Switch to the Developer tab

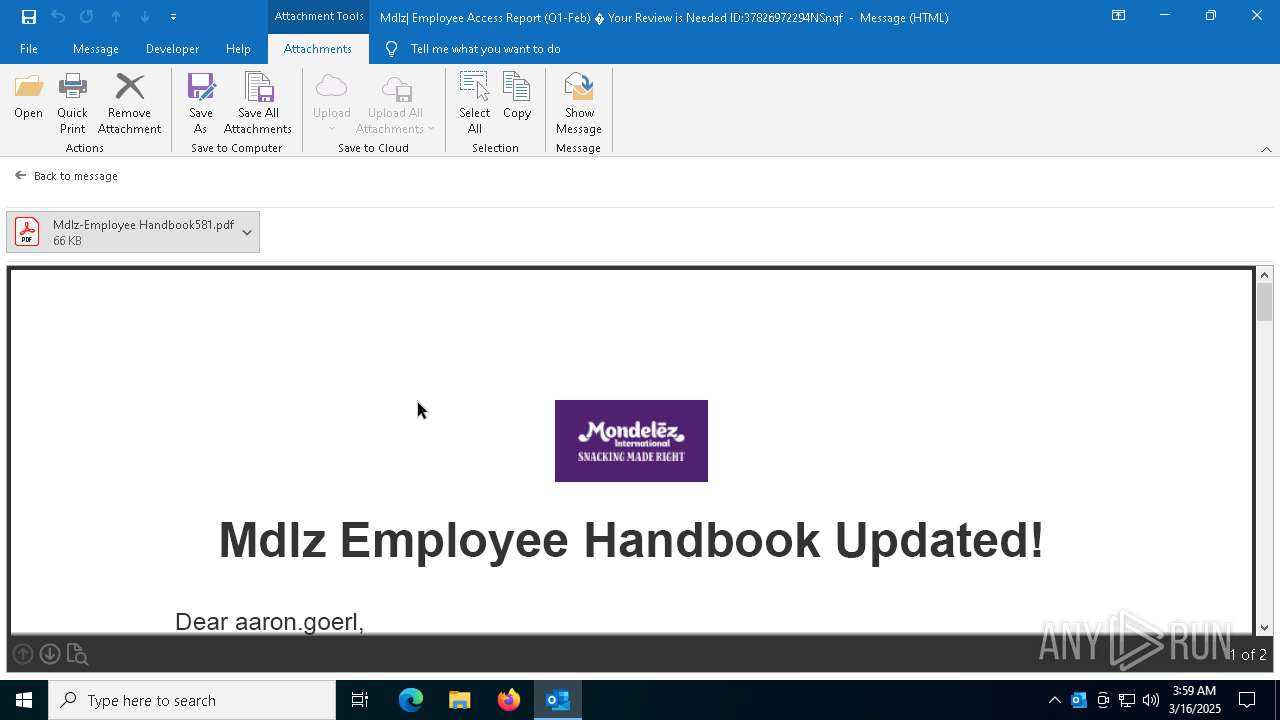click(172, 49)
